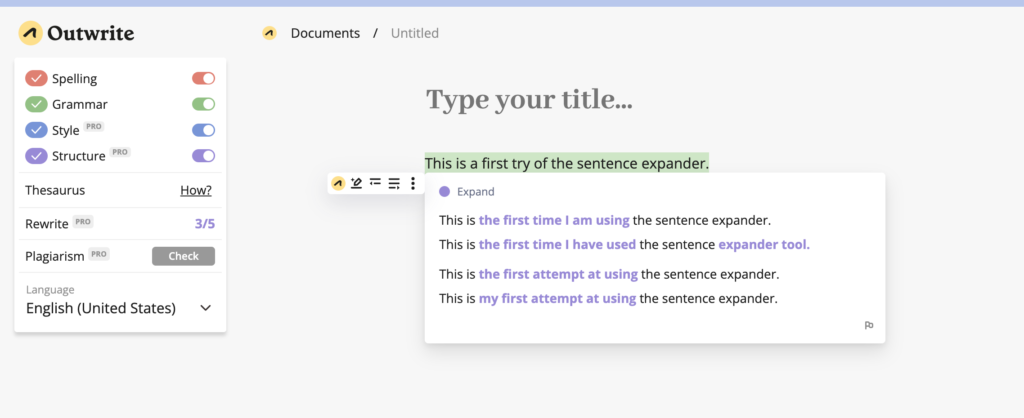The width and height of the screenshot is (1024, 418).
Task: Open the Thesaurus How? link
Action: (196, 191)
